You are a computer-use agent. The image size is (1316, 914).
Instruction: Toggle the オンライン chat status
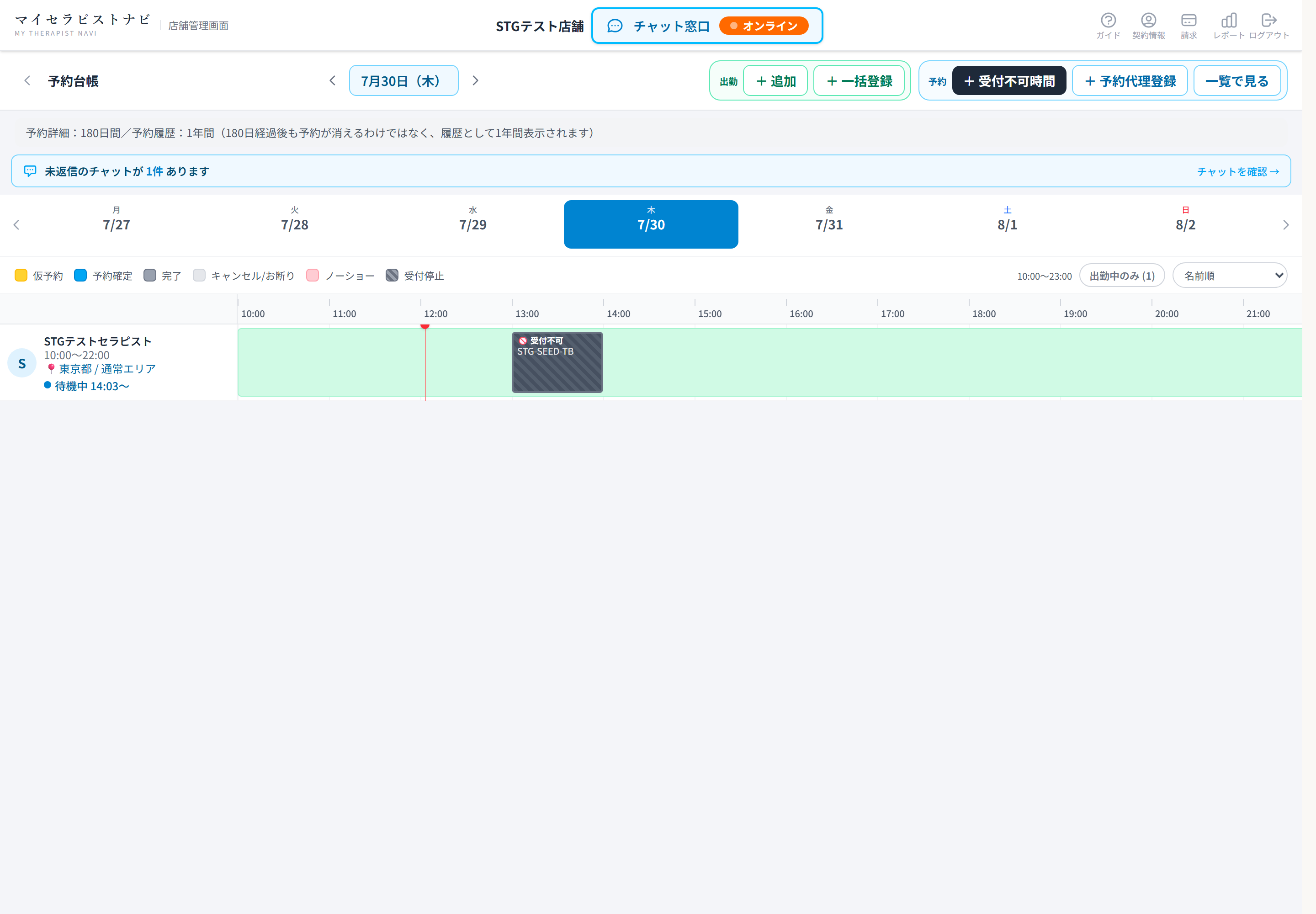[764, 26]
